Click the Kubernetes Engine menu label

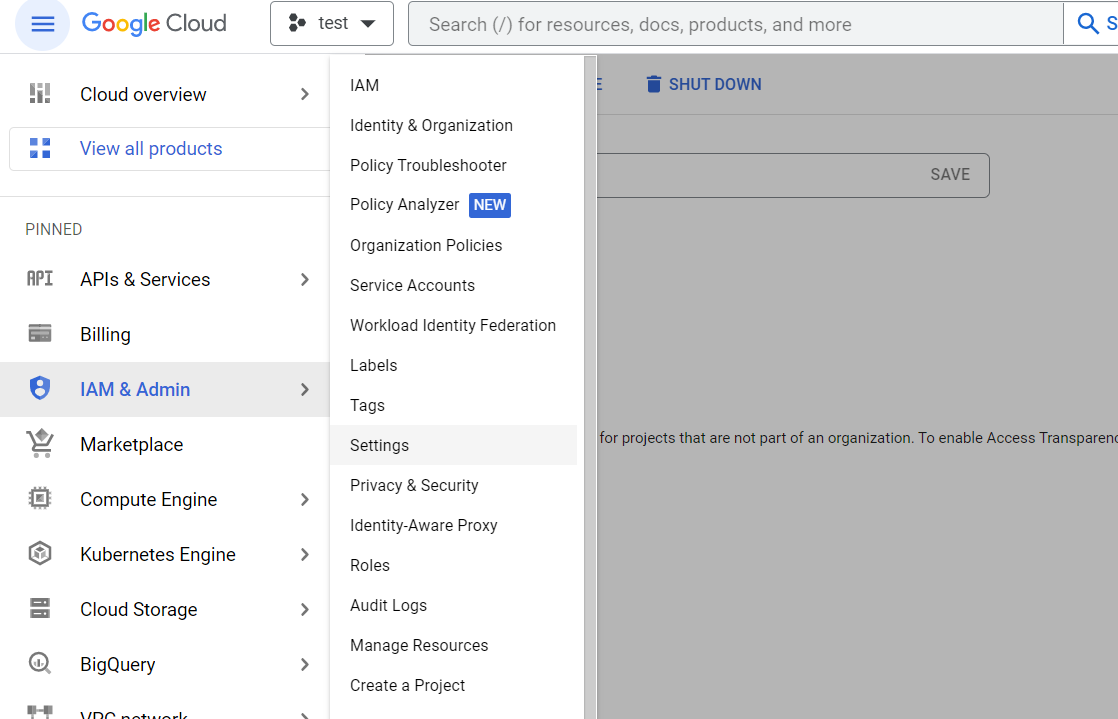coord(158,554)
